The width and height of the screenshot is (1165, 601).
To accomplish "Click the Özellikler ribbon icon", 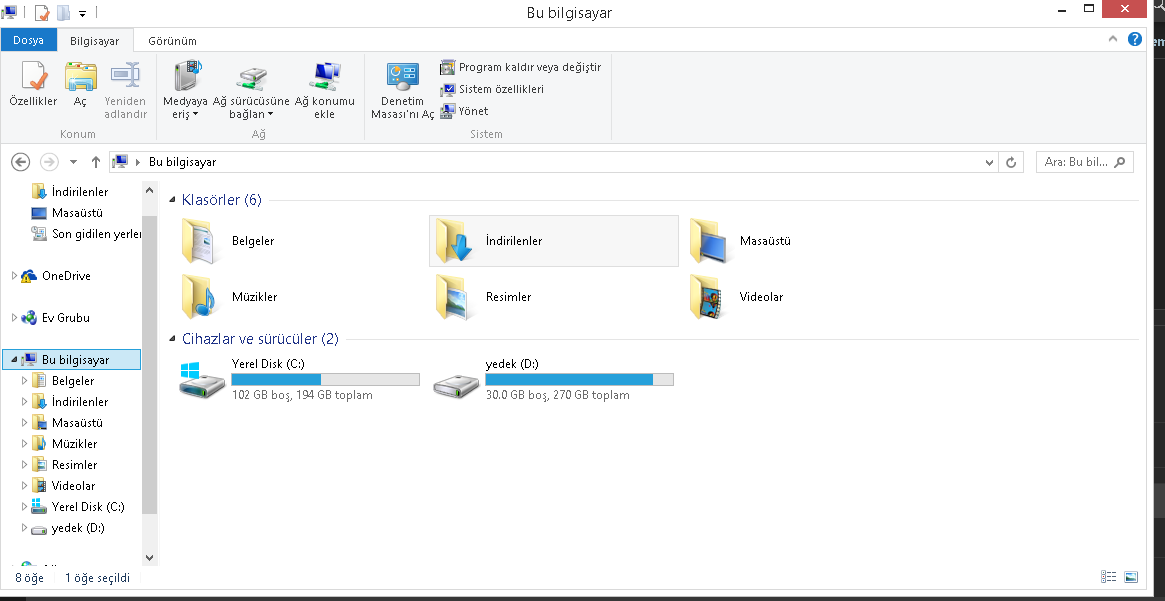I will point(33,76).
